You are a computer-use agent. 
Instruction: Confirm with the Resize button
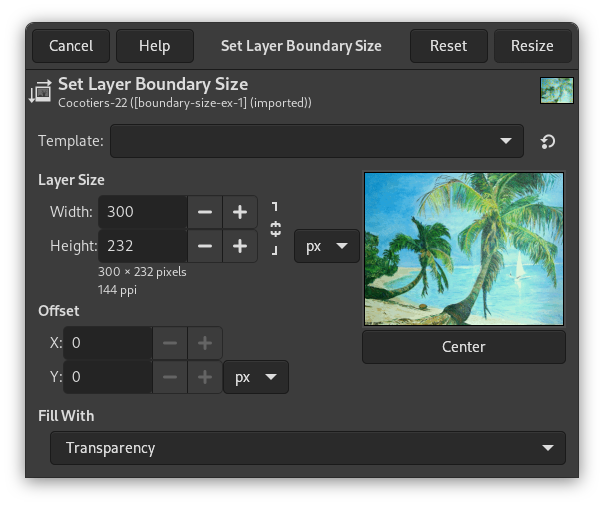pos(532,46)
